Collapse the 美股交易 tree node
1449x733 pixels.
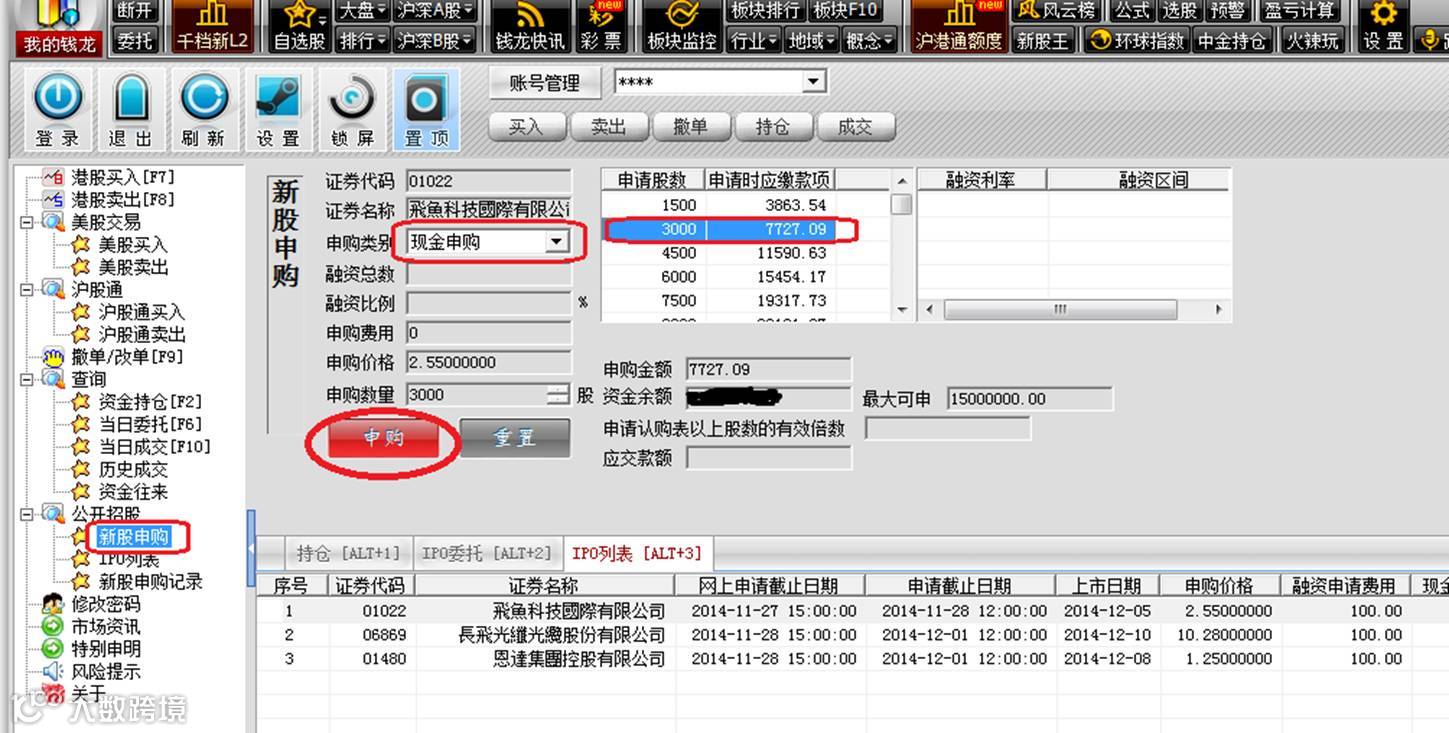pyautogui.click(x=27, y=222)
